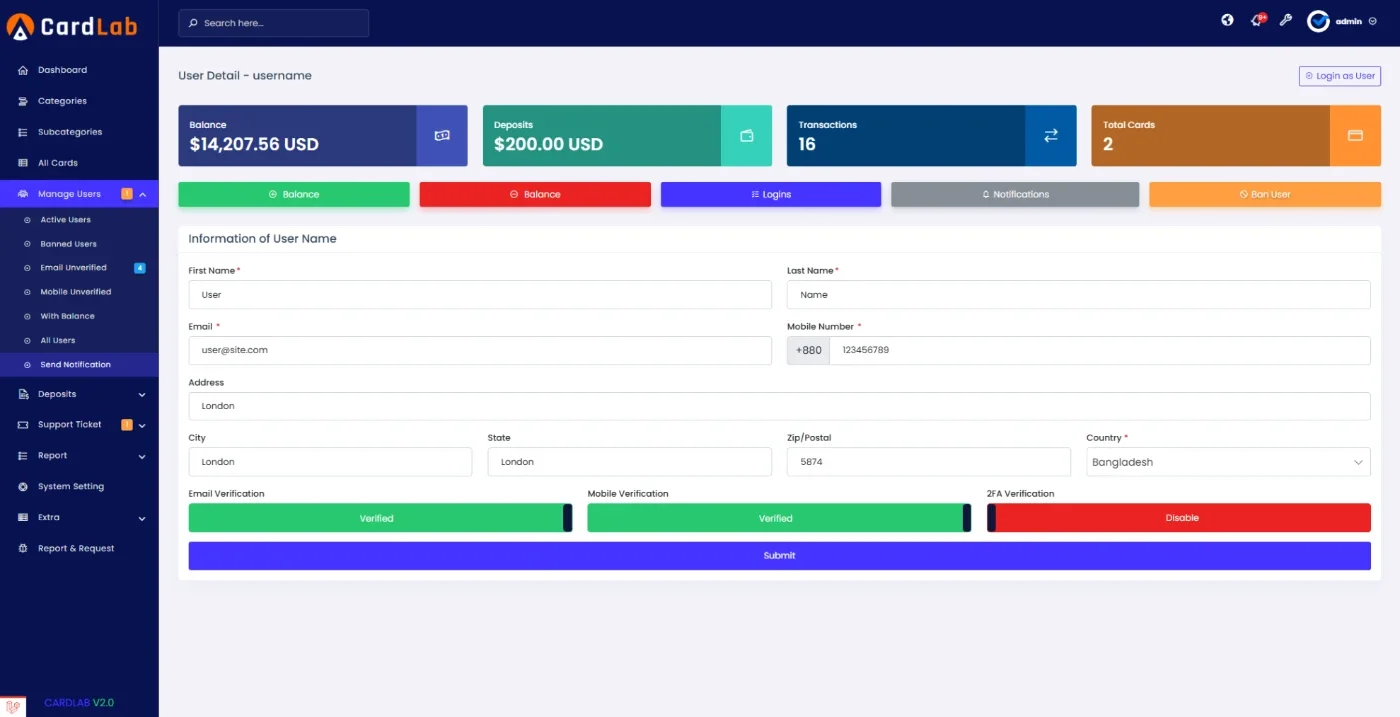The width and height of the screenshot is (1400, 717).
Task: Click the green add Balance button
Action: click(x=294, y=194)
